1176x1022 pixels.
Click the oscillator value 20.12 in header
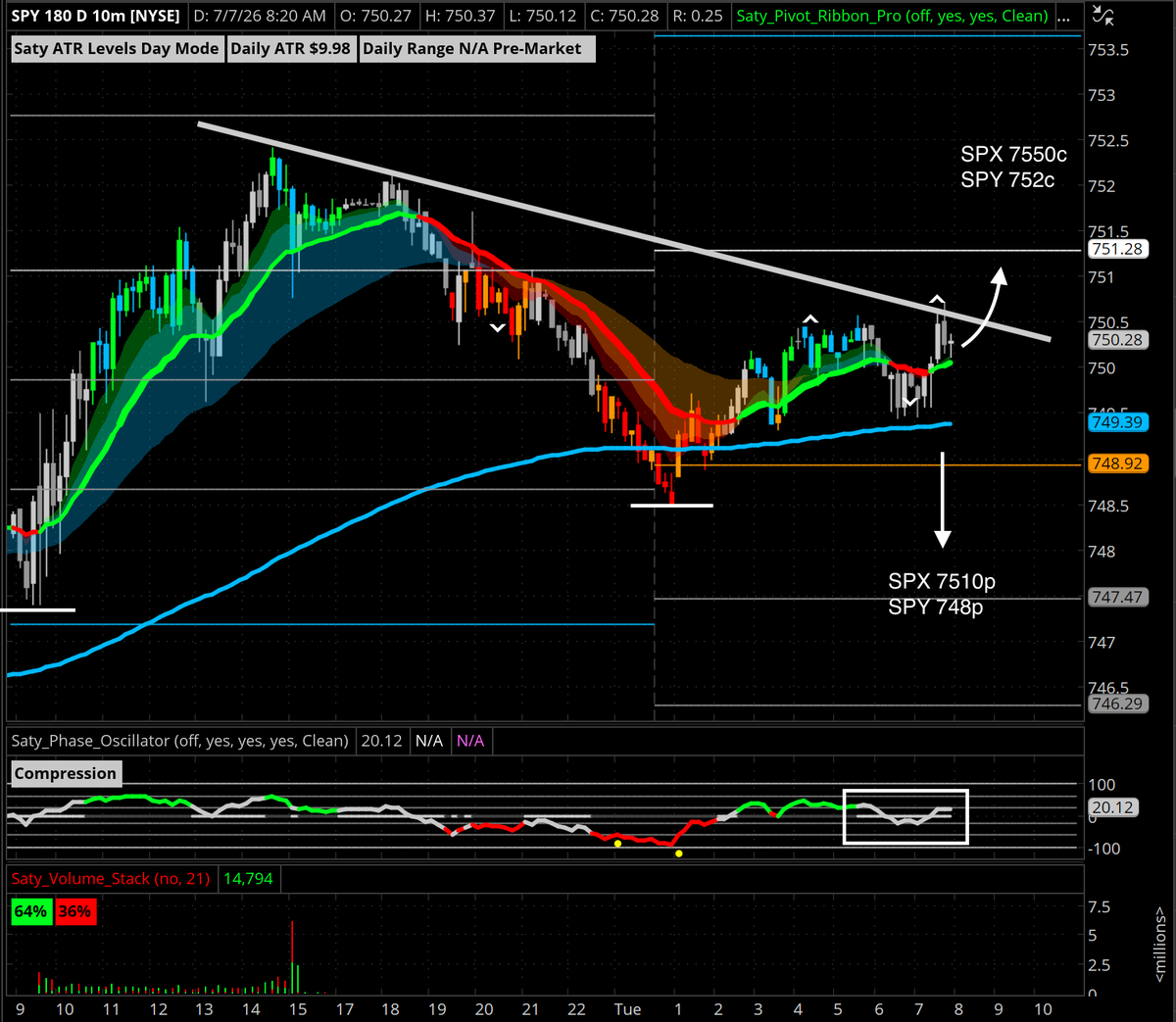(x=381, y=741)
